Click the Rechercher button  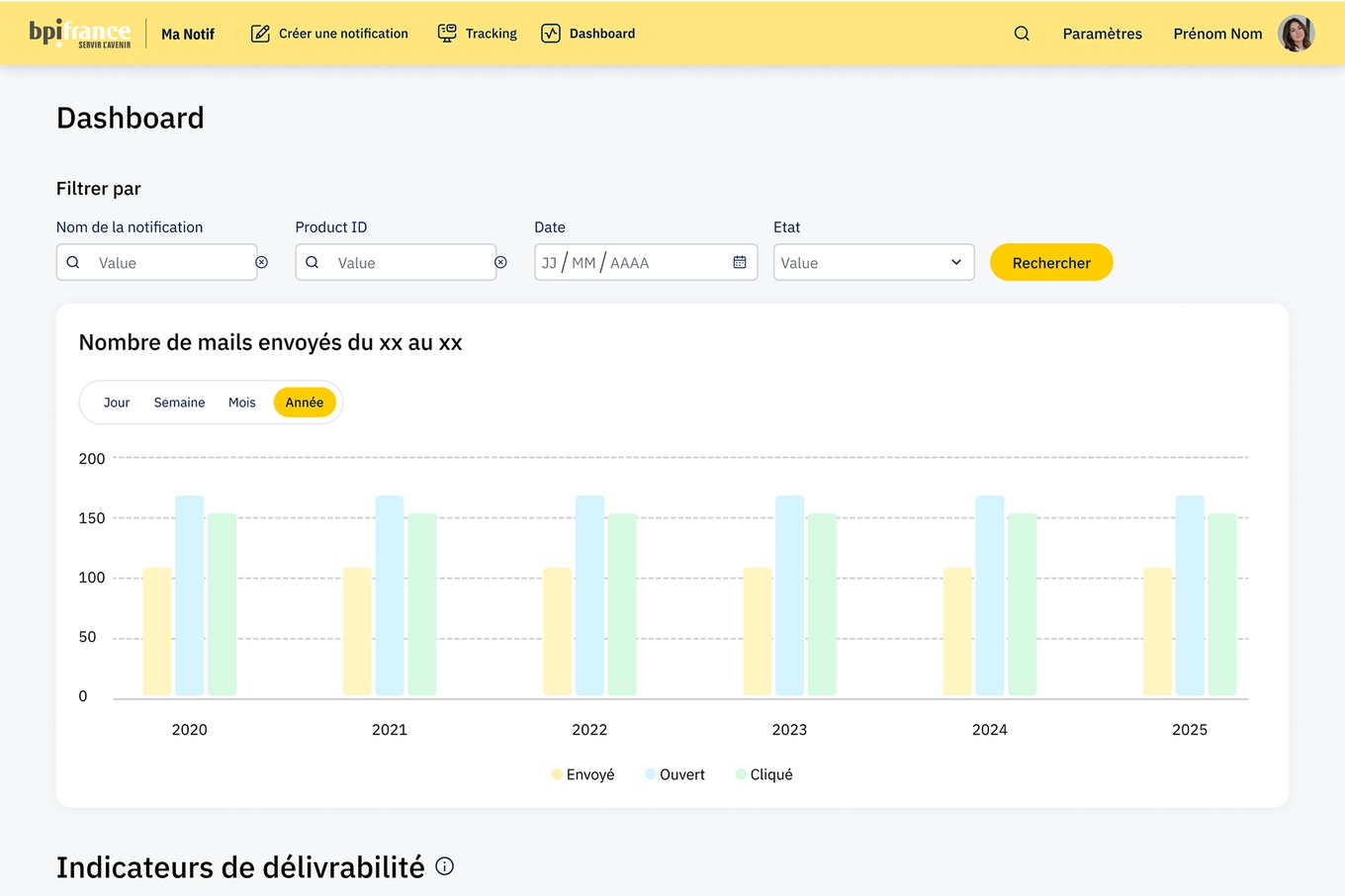point(1051,262)
